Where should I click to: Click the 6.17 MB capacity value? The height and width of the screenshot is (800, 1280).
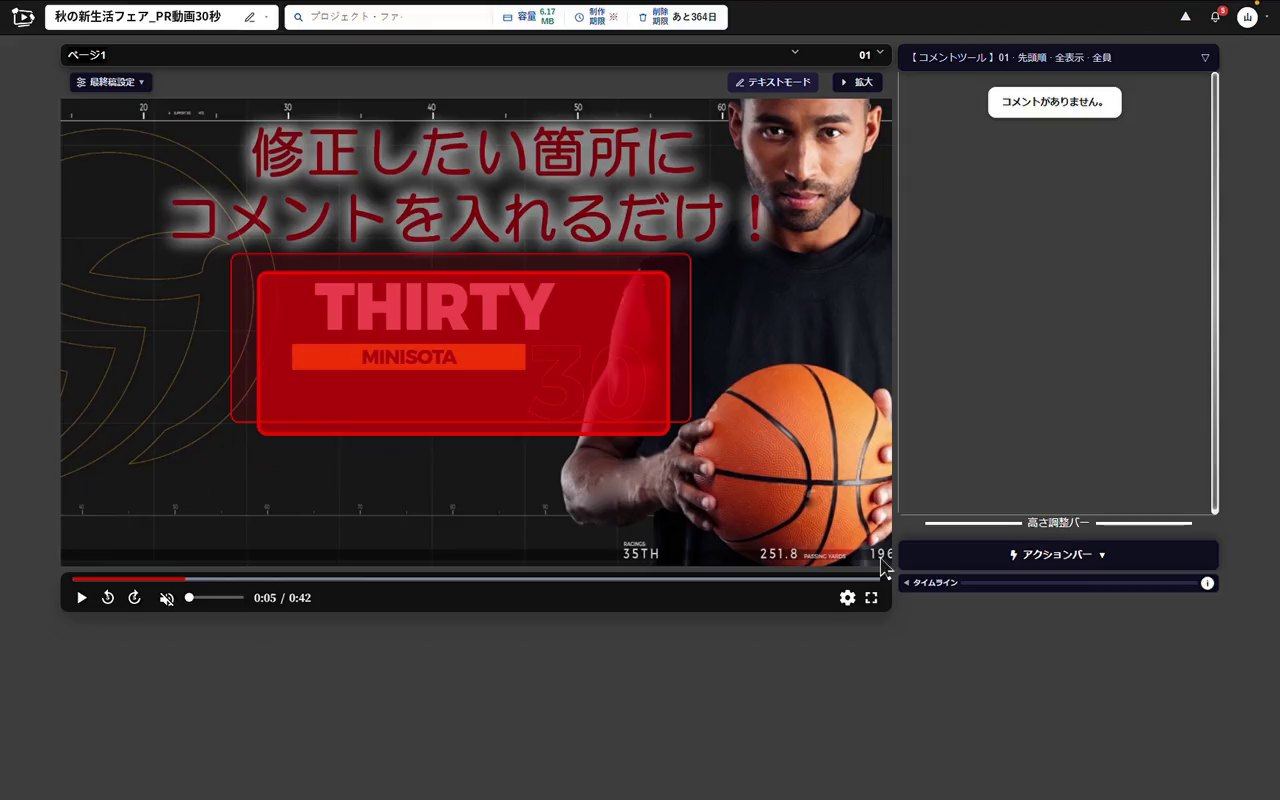click(x=548, y=16)
